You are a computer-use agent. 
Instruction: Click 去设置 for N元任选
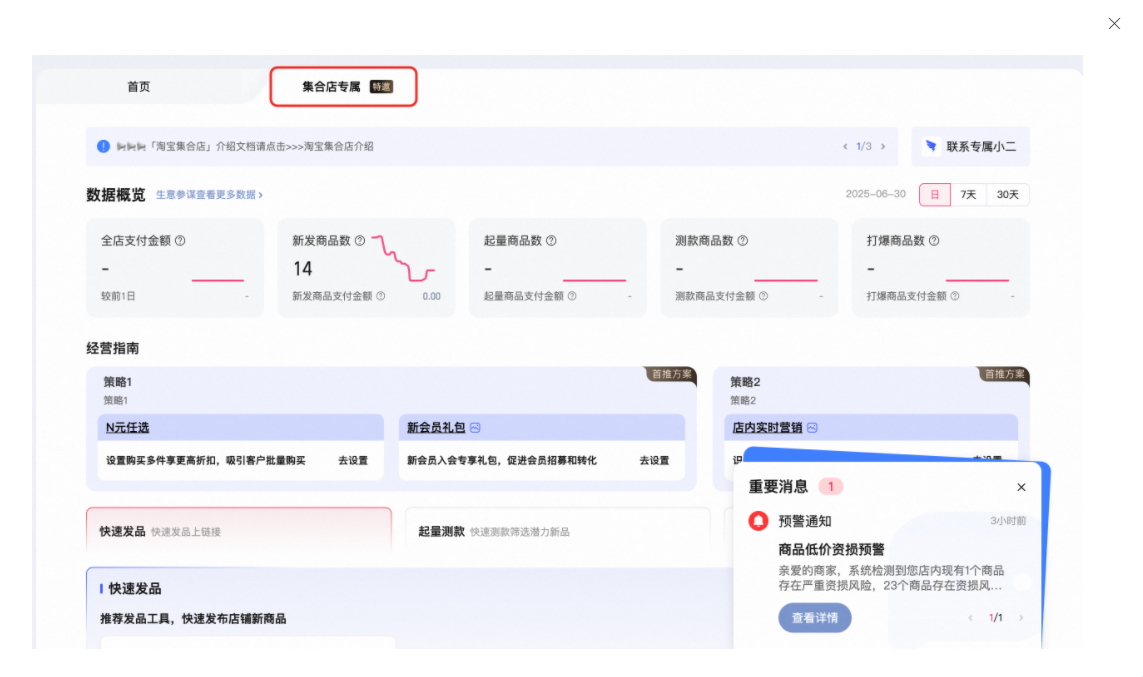tap(353, 461)
